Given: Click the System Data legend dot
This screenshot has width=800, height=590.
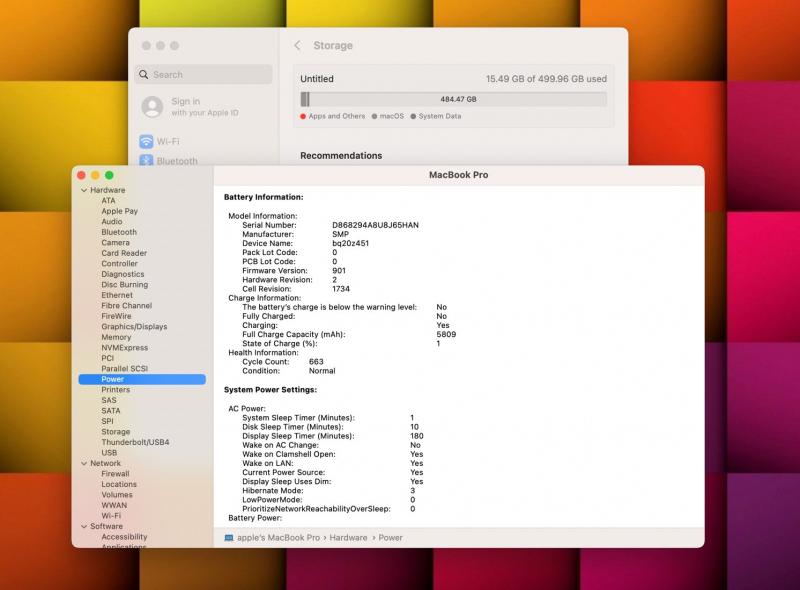Looking at the screenshot, I should coord(413,116).
